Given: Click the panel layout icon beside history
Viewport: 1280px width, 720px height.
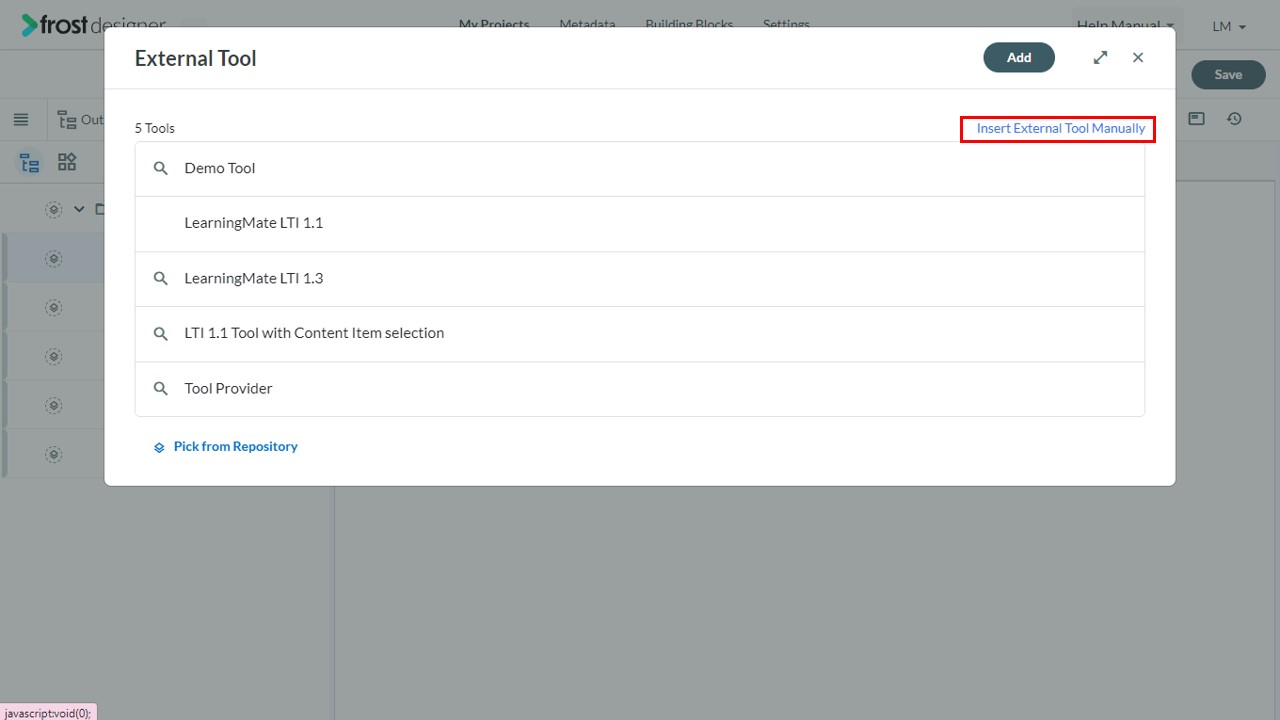Looking at the screenshot, I should point(1196,119).
